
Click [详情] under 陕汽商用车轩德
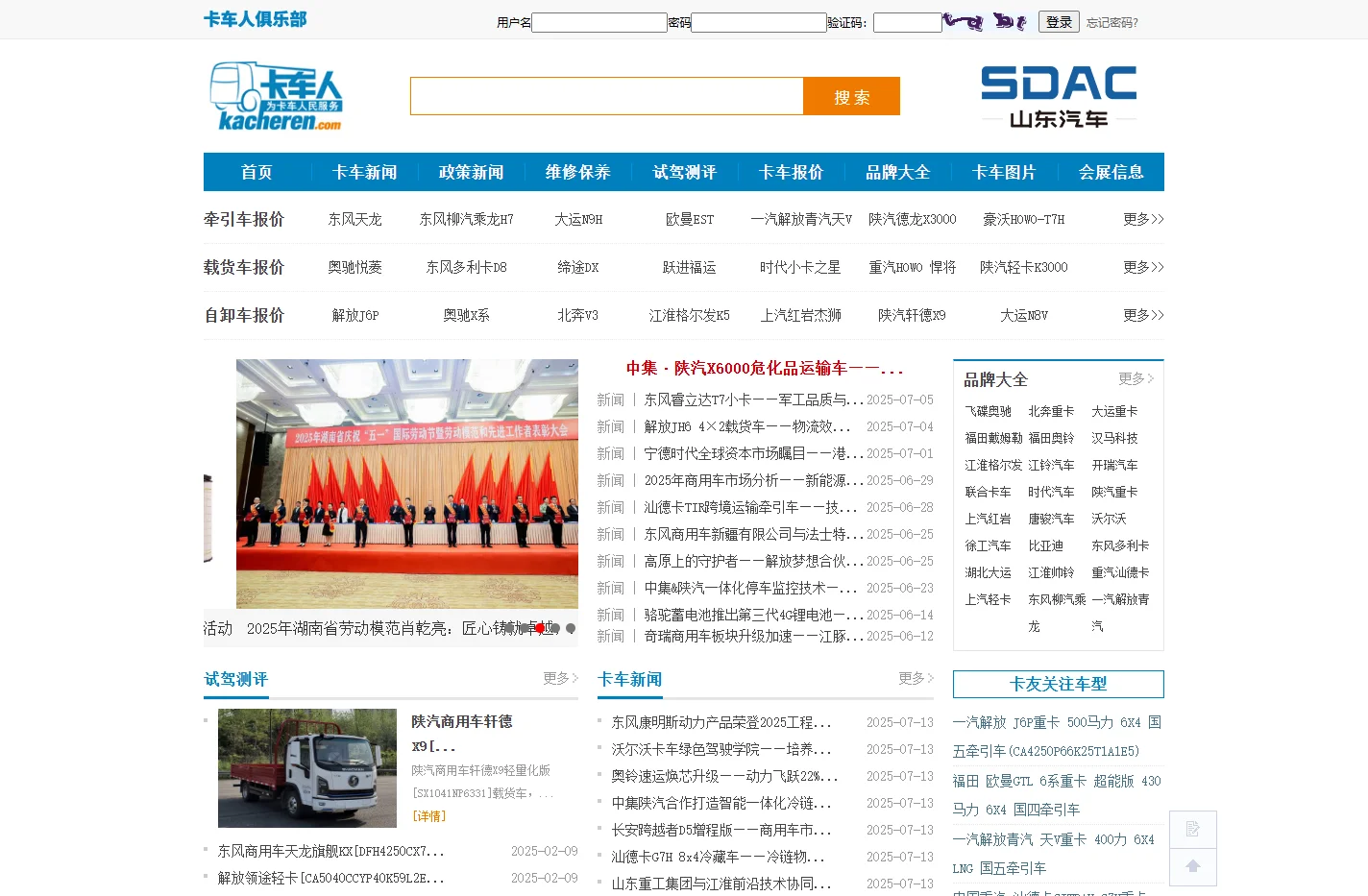coord(429,816)
